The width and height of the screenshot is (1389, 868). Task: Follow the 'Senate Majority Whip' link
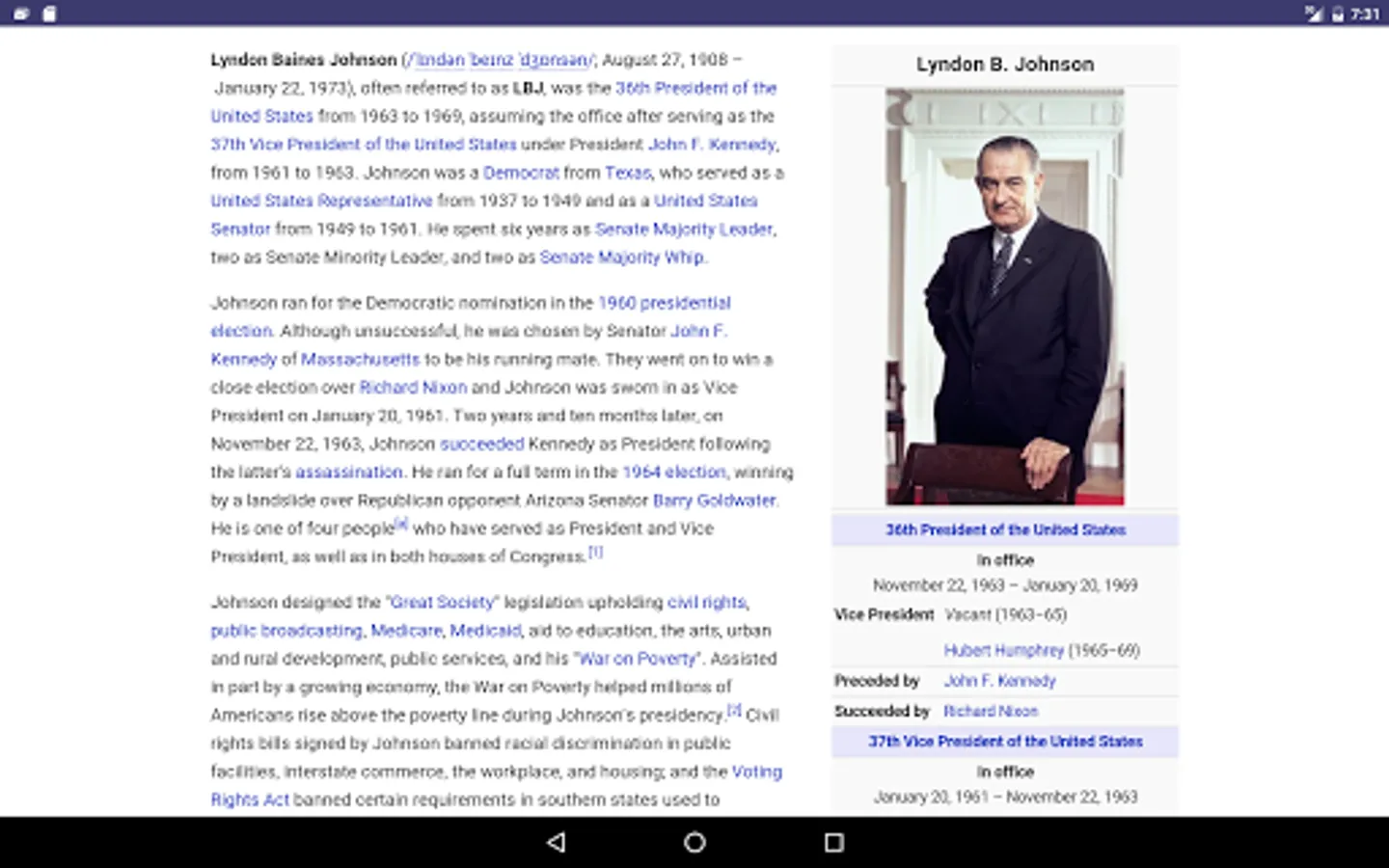(622, 258)
